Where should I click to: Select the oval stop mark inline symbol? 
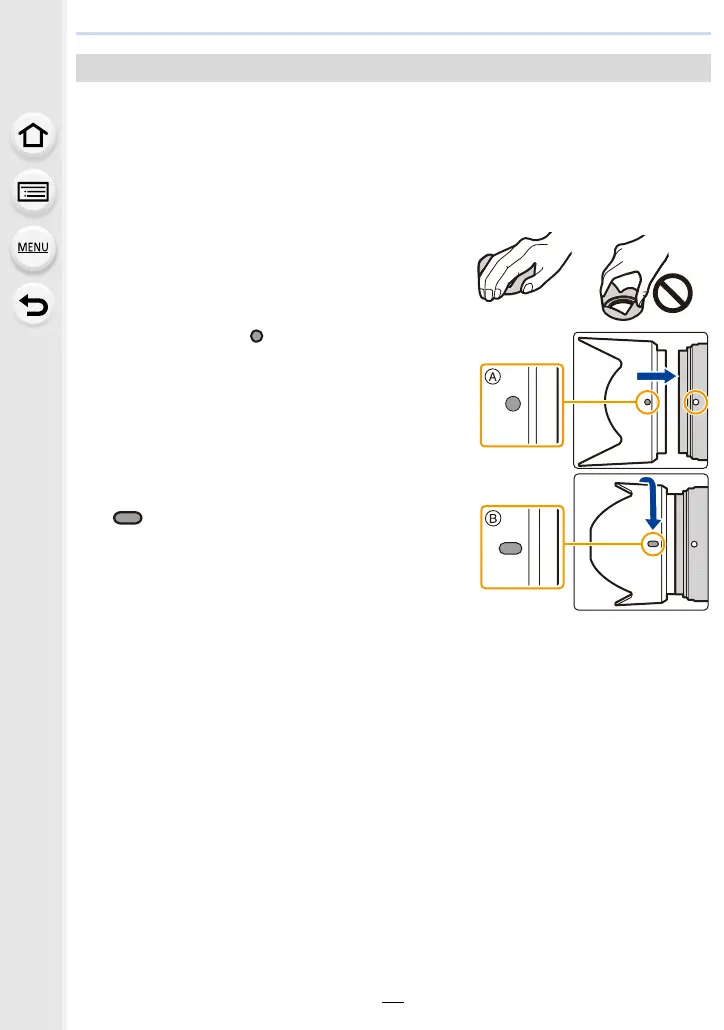pos(127,518)
